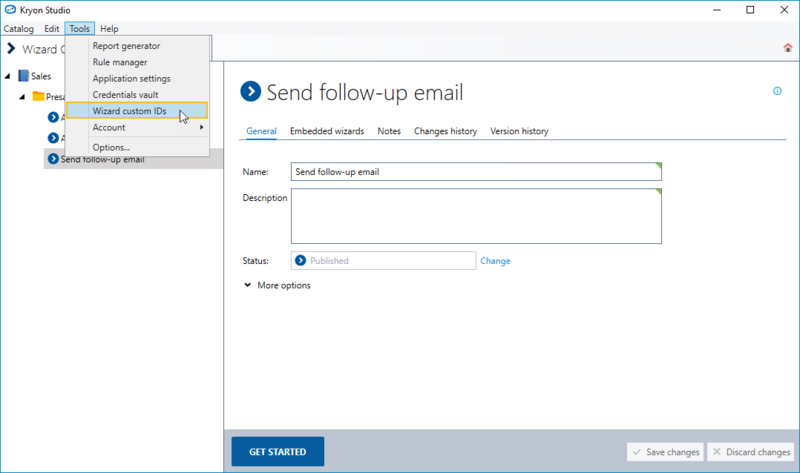The width and height of the screenshot is (800, 473).
Task: Open the Catalog menu
Action: 19,29
